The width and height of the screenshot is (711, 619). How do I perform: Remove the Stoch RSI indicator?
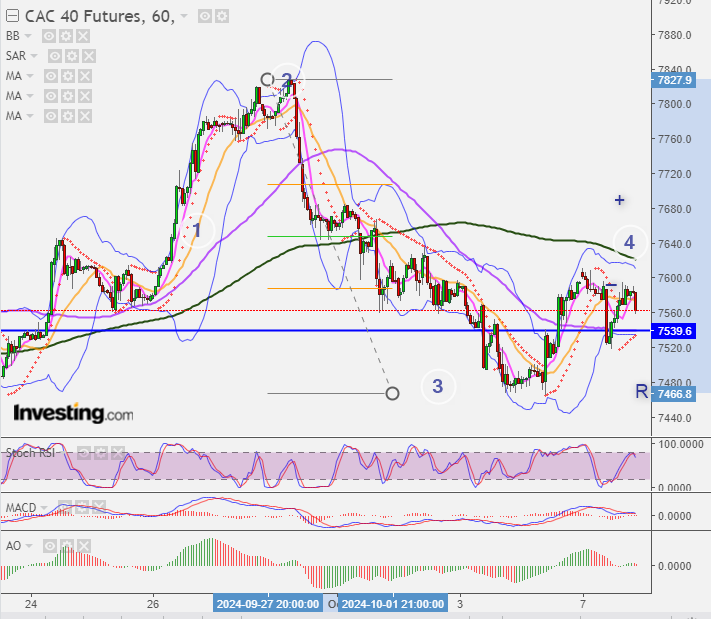[117, 453]
